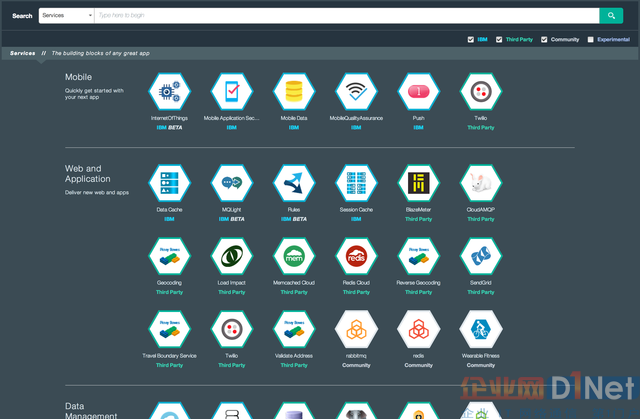Open the Geocoding service icon
The image size is (640, 419).
(169, 256)
